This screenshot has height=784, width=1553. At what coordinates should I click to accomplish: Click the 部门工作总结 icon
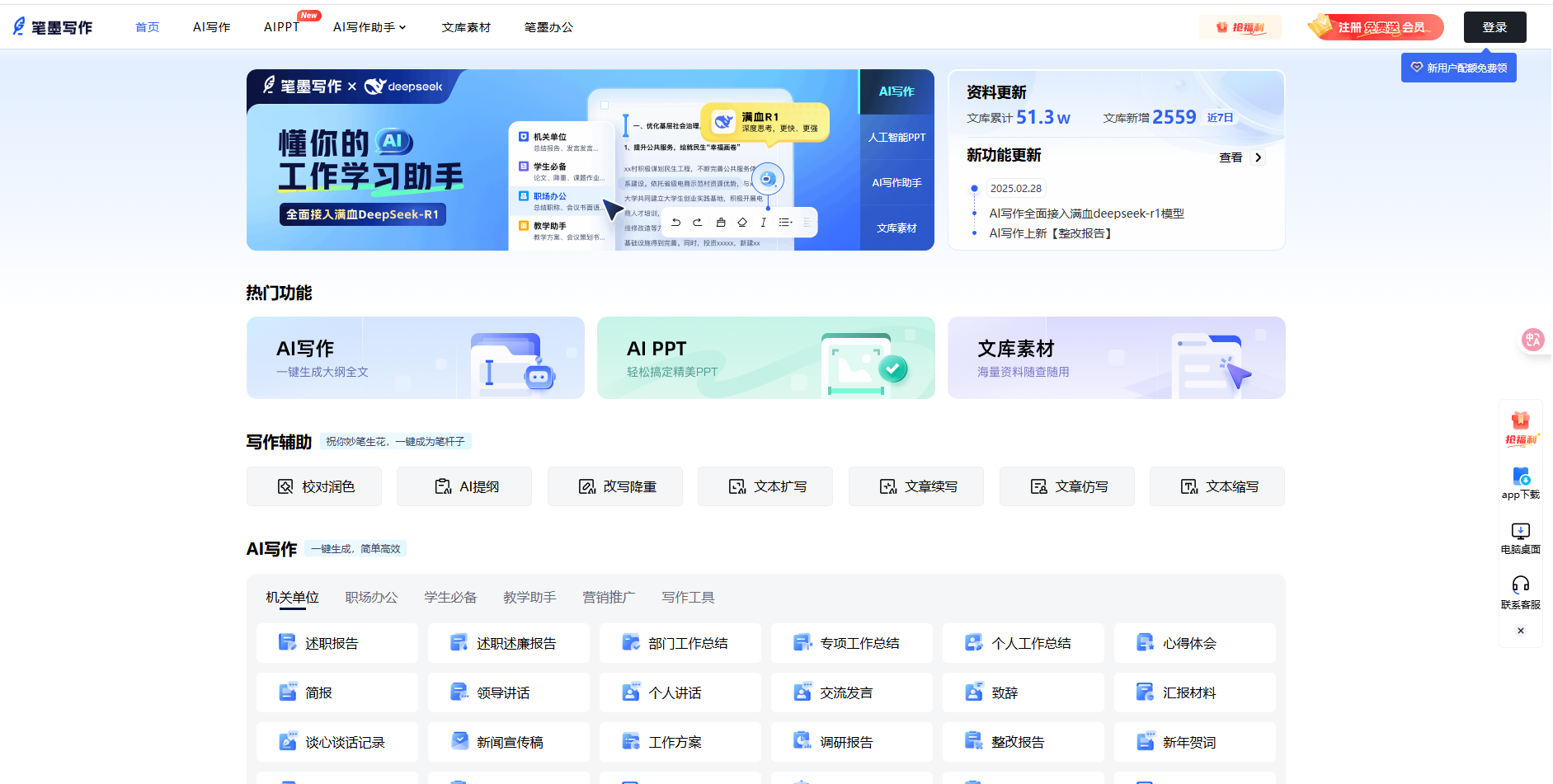[x=630, y=642]
